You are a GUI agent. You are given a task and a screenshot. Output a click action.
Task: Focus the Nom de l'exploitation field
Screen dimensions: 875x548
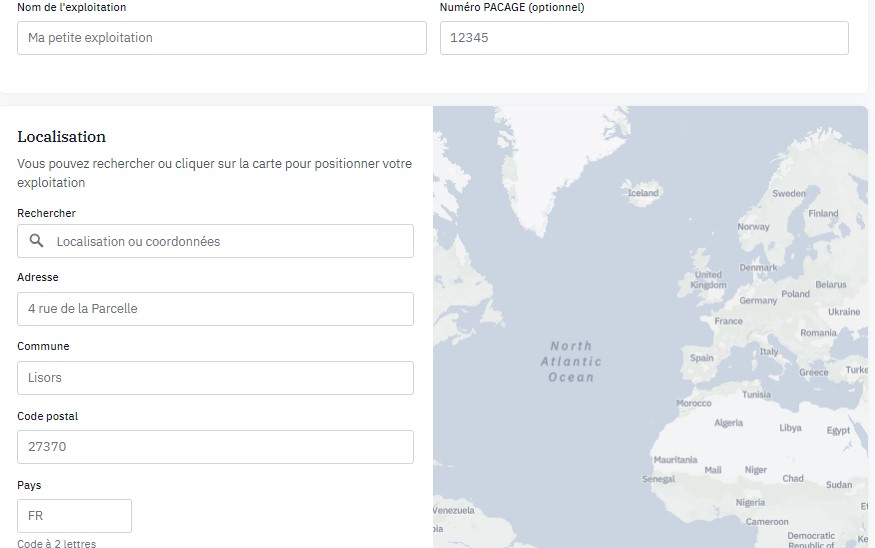point(222,38)
